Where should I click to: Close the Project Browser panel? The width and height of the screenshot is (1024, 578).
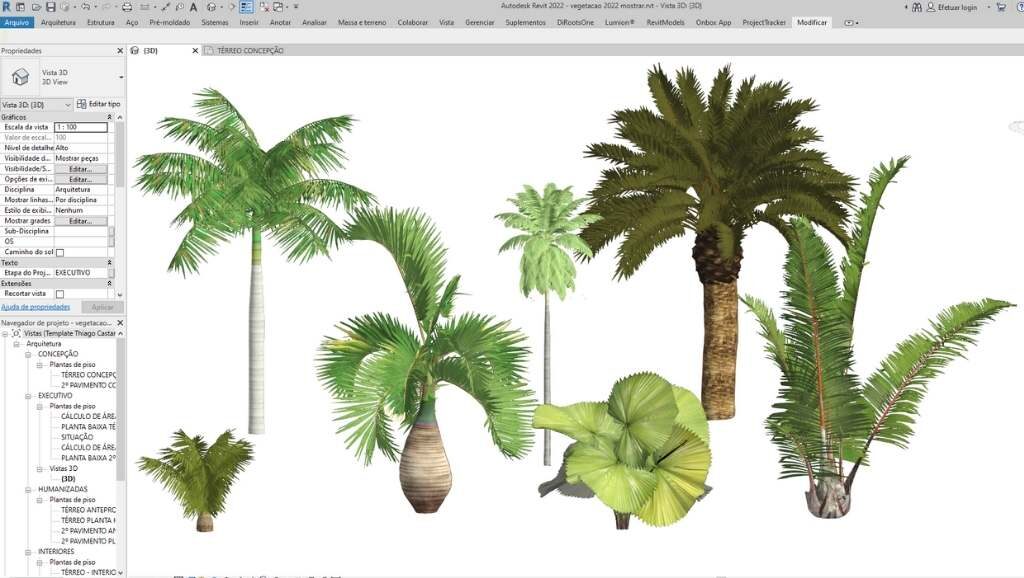(121, 323)
